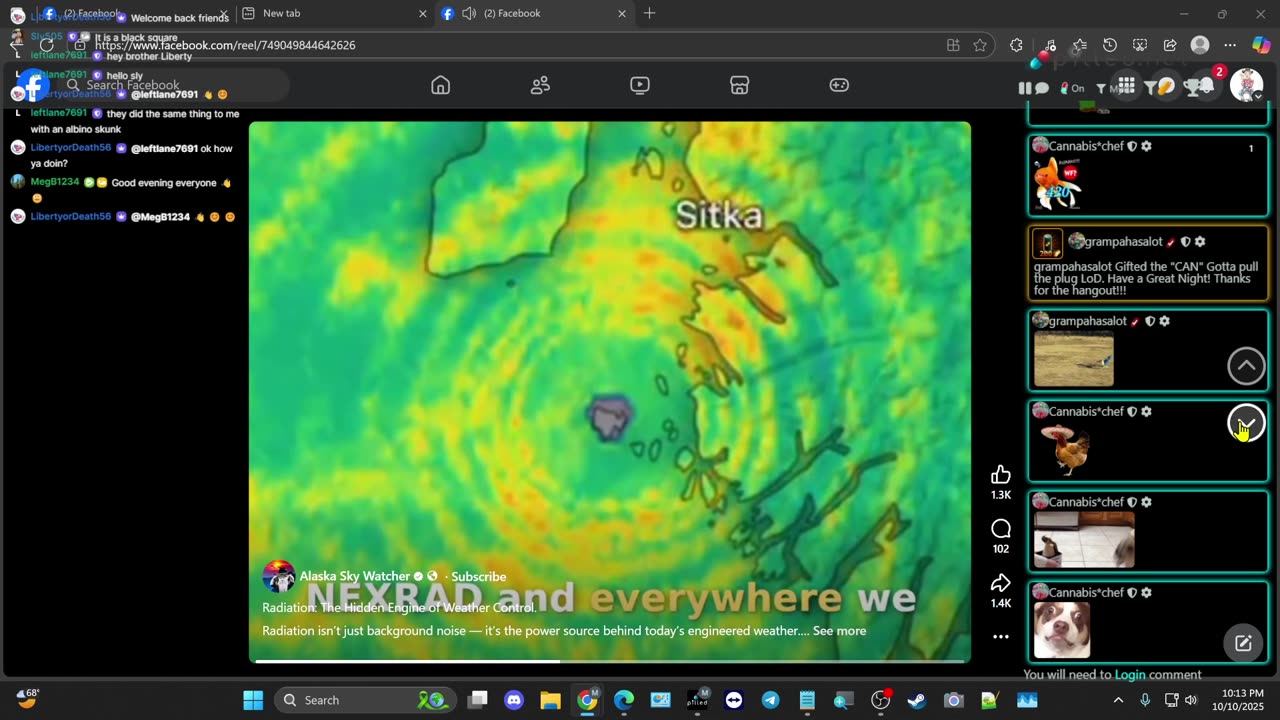Open the Facebook Gaming icon
The image size is (1280, 720).
(840, 85)
